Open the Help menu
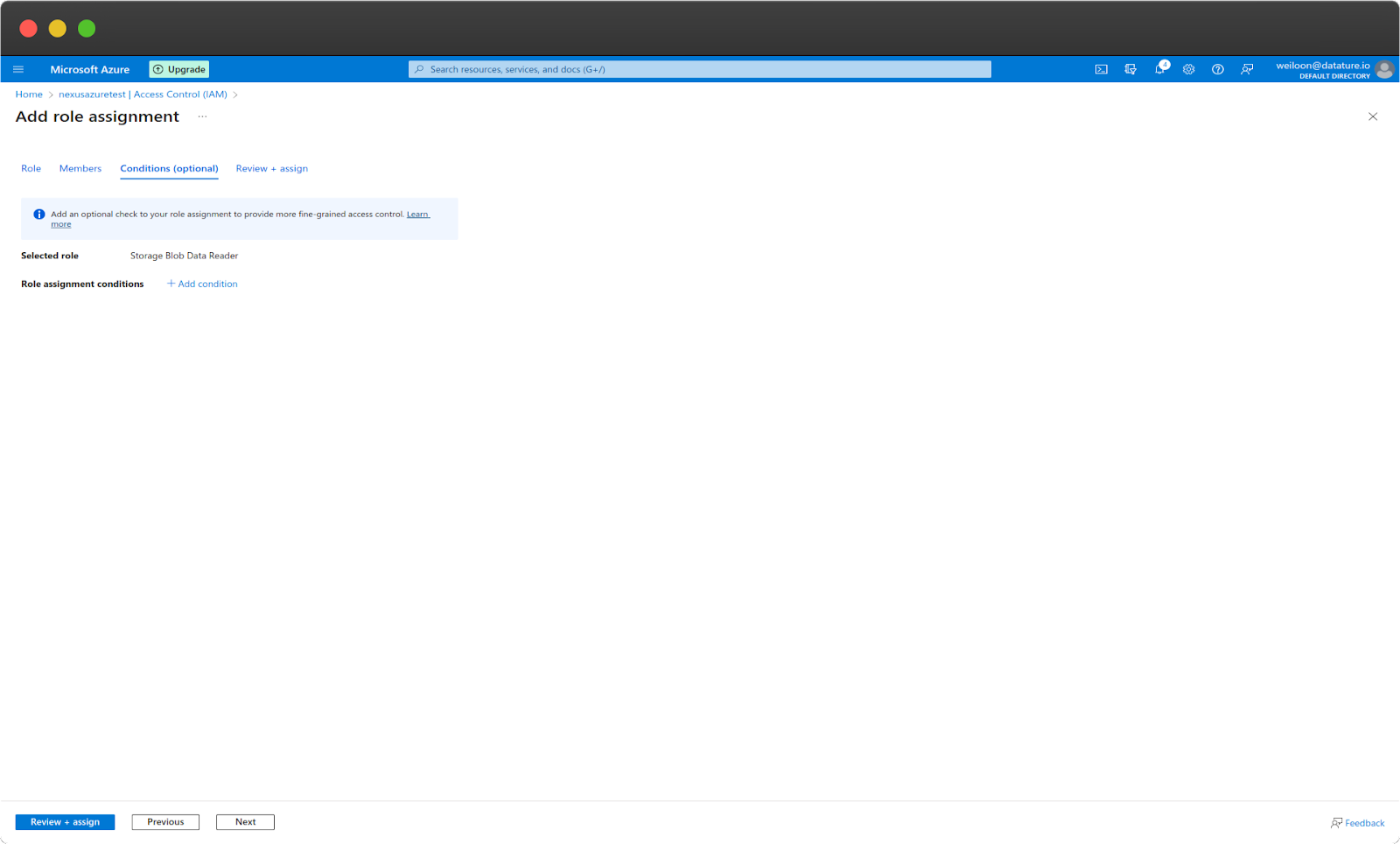Viewport: 1400px width, 844px height. [1217, 68]
